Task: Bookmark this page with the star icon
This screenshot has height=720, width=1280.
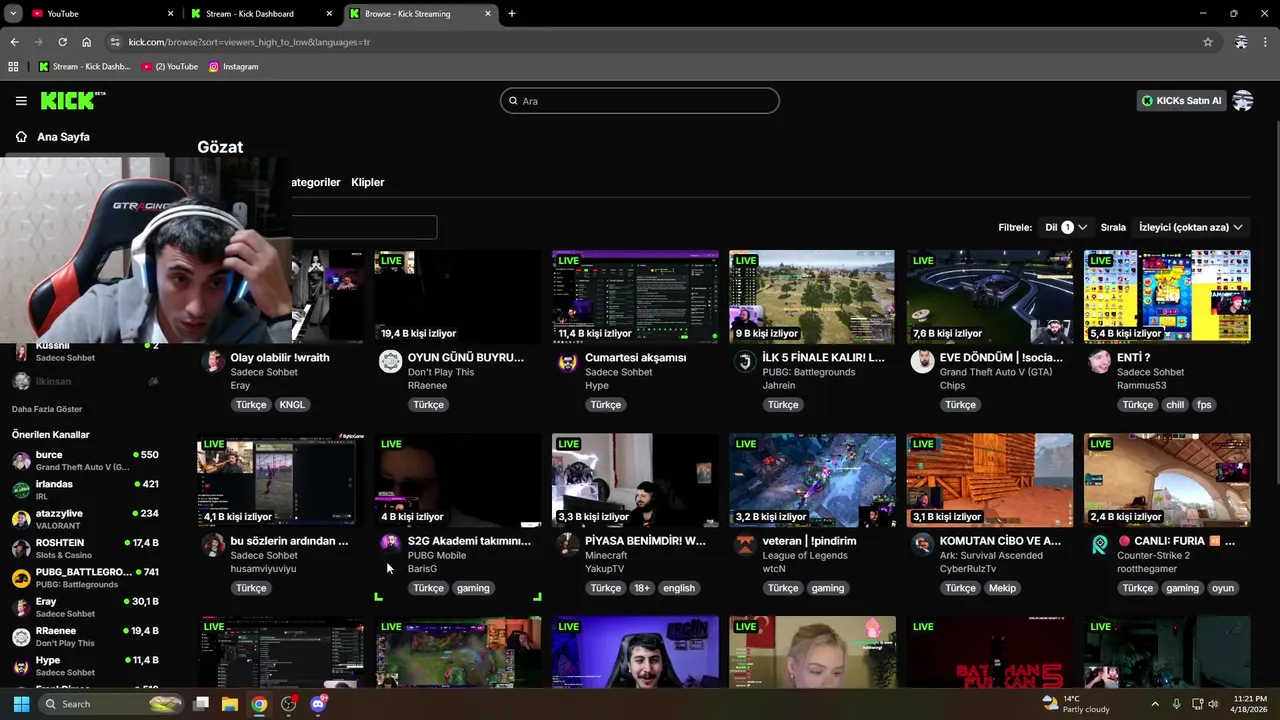Action: coord(1208,42)
